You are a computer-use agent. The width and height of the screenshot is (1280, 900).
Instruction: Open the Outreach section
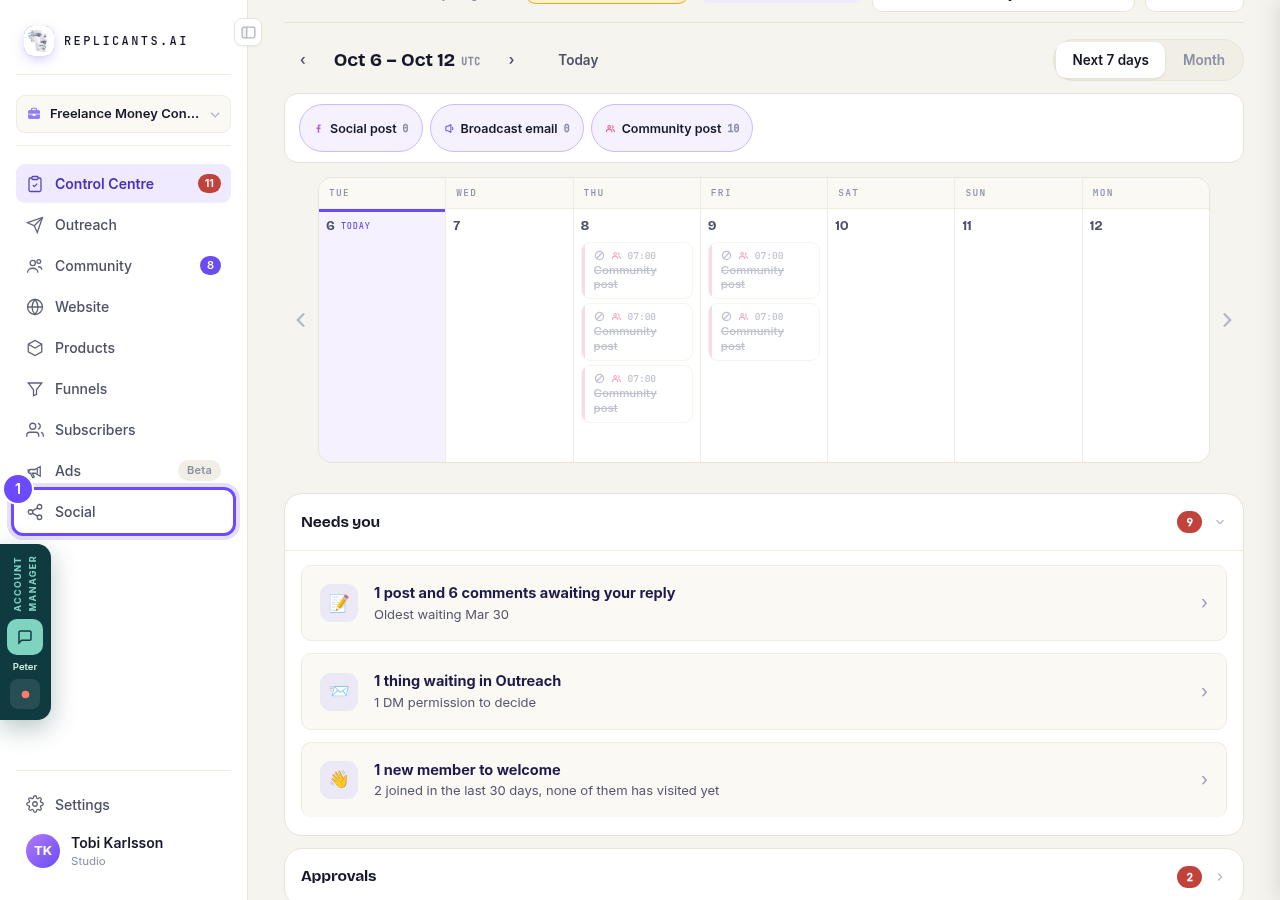tap(123, 225)
